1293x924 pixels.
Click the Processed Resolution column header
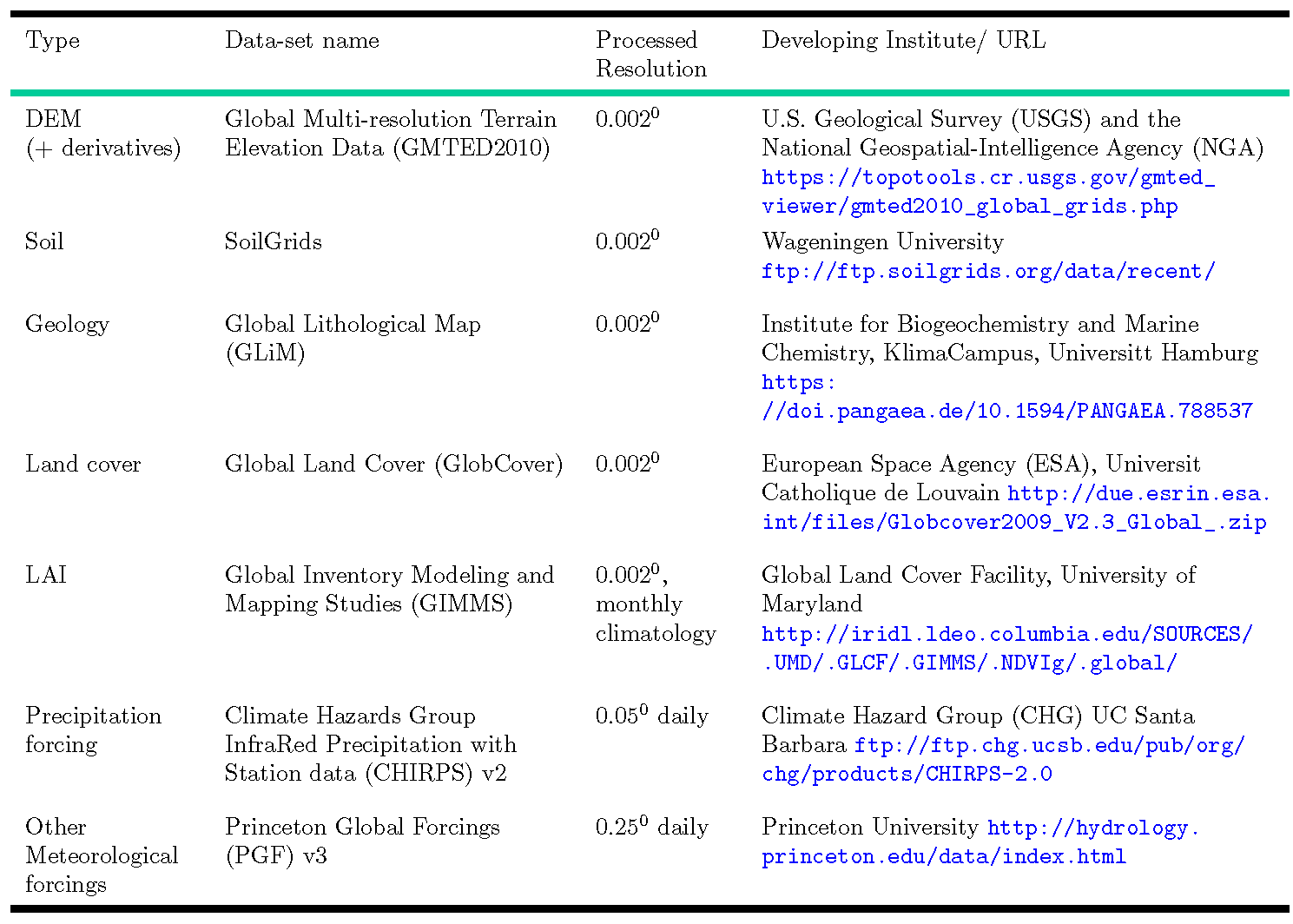pyautogui.click(x=650, y=54)
